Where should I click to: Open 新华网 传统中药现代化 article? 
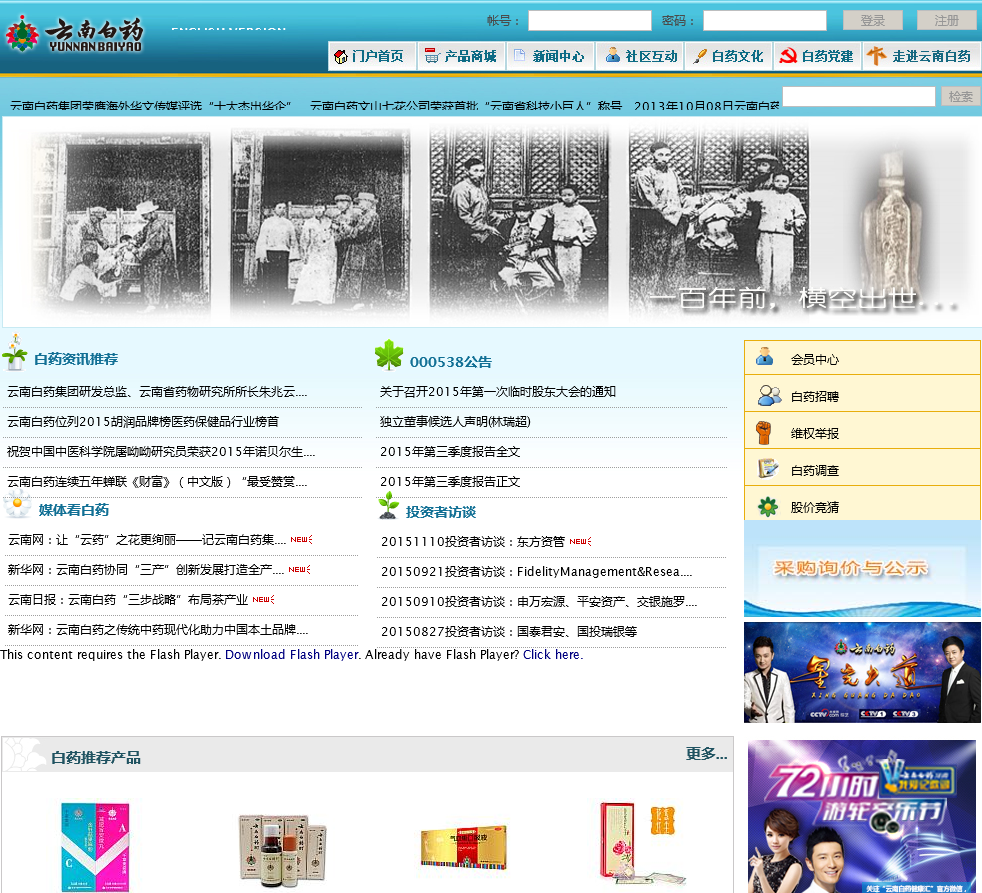[157, 630]
